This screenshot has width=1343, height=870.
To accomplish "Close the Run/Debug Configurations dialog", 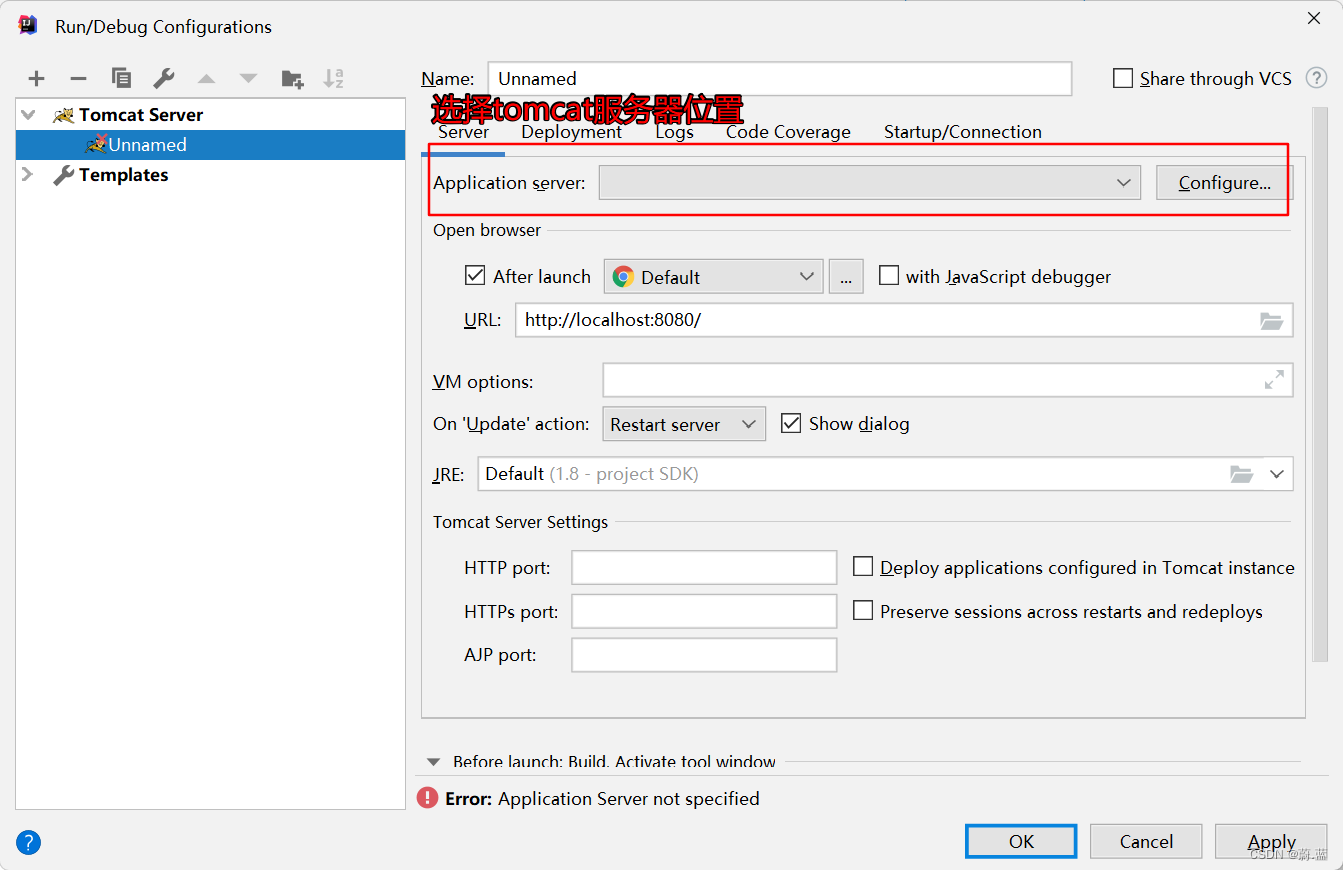I will (1314, 17).
